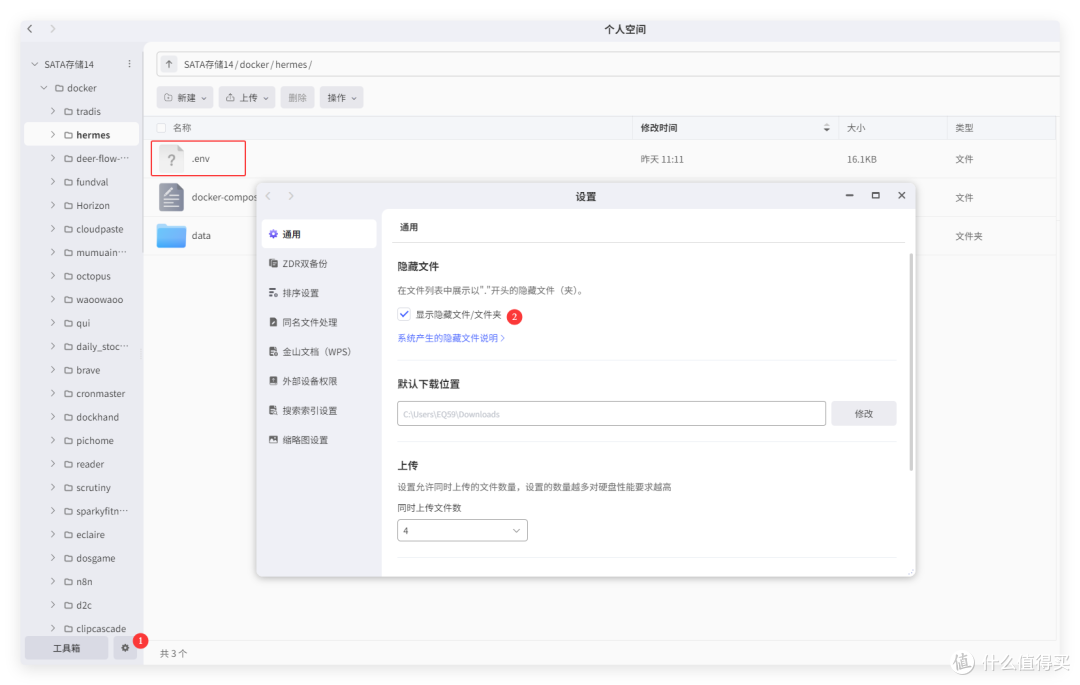
Task: Open 金山文档（WPS）settings section
Action: coord(319,352)
